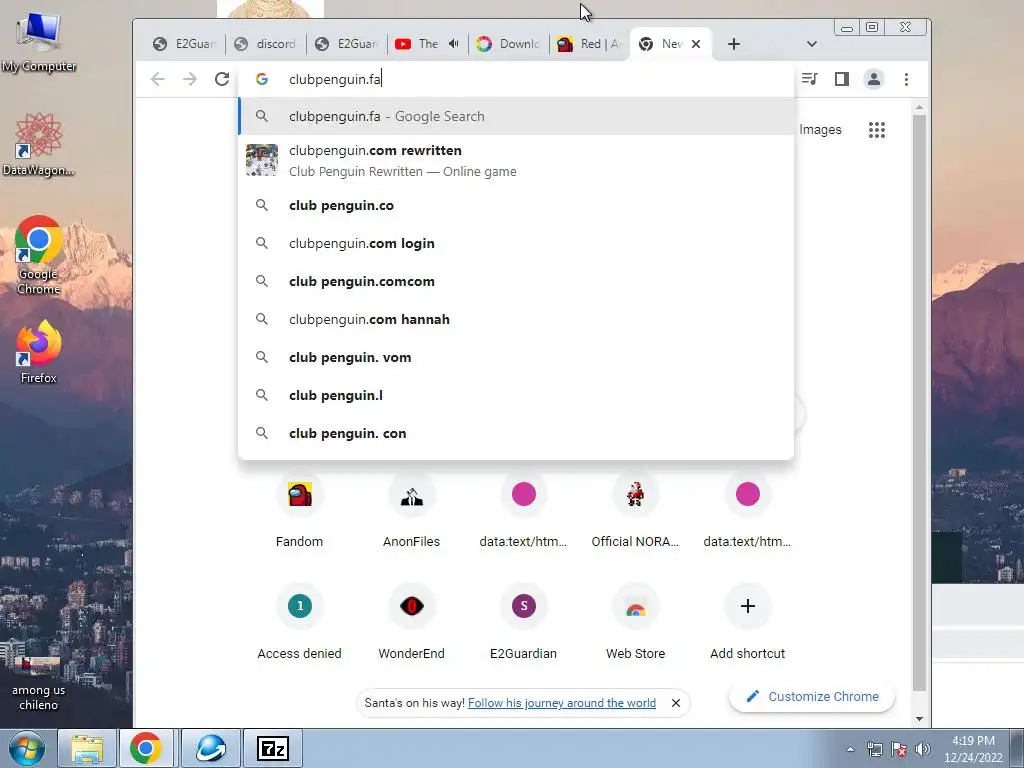Viewport: 1024px width, 768px height.
Task: Select 'clubpenguin.fa - Google Search' suggestion
Action: point(516,116)
